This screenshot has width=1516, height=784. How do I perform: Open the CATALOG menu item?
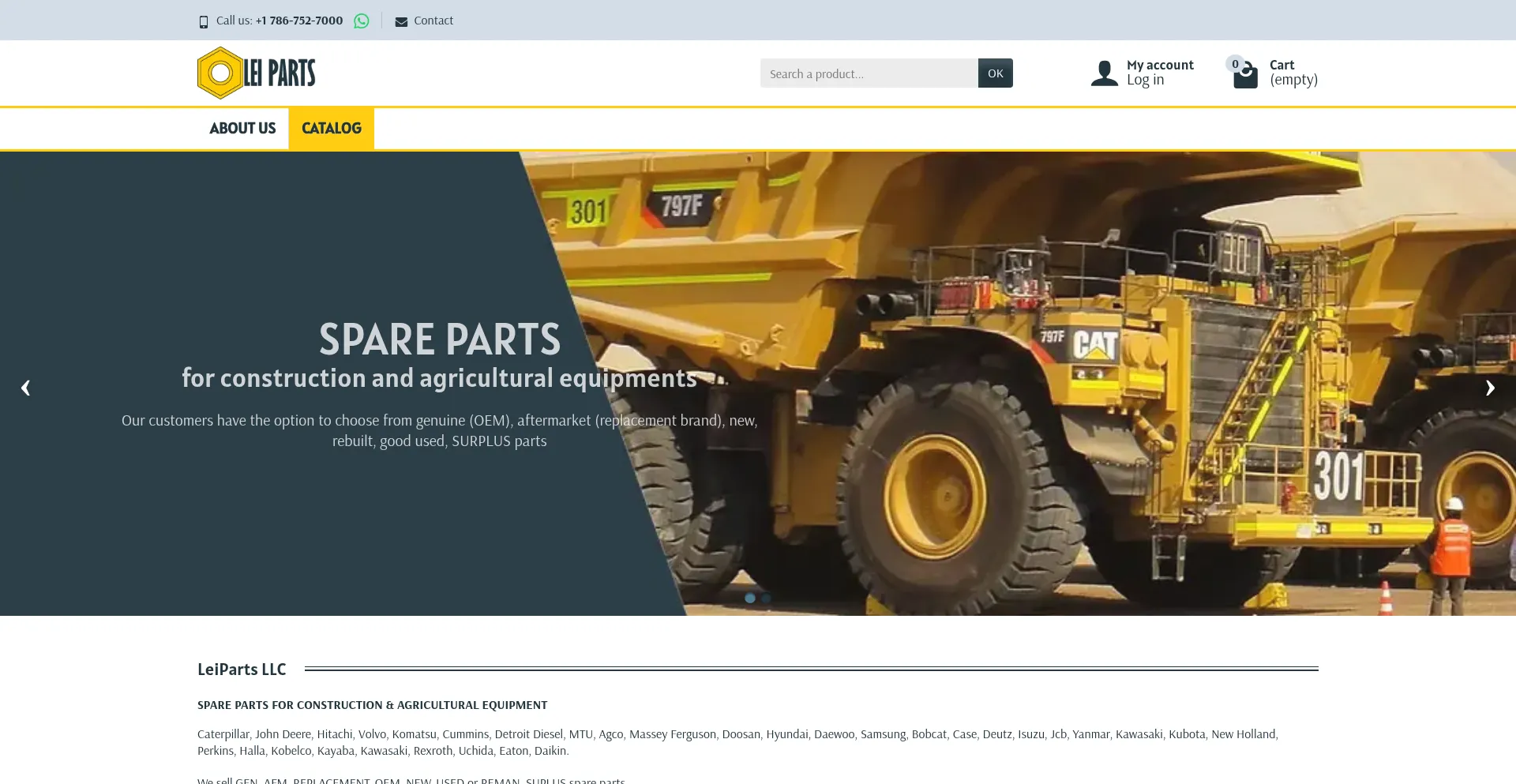point(332,129)
